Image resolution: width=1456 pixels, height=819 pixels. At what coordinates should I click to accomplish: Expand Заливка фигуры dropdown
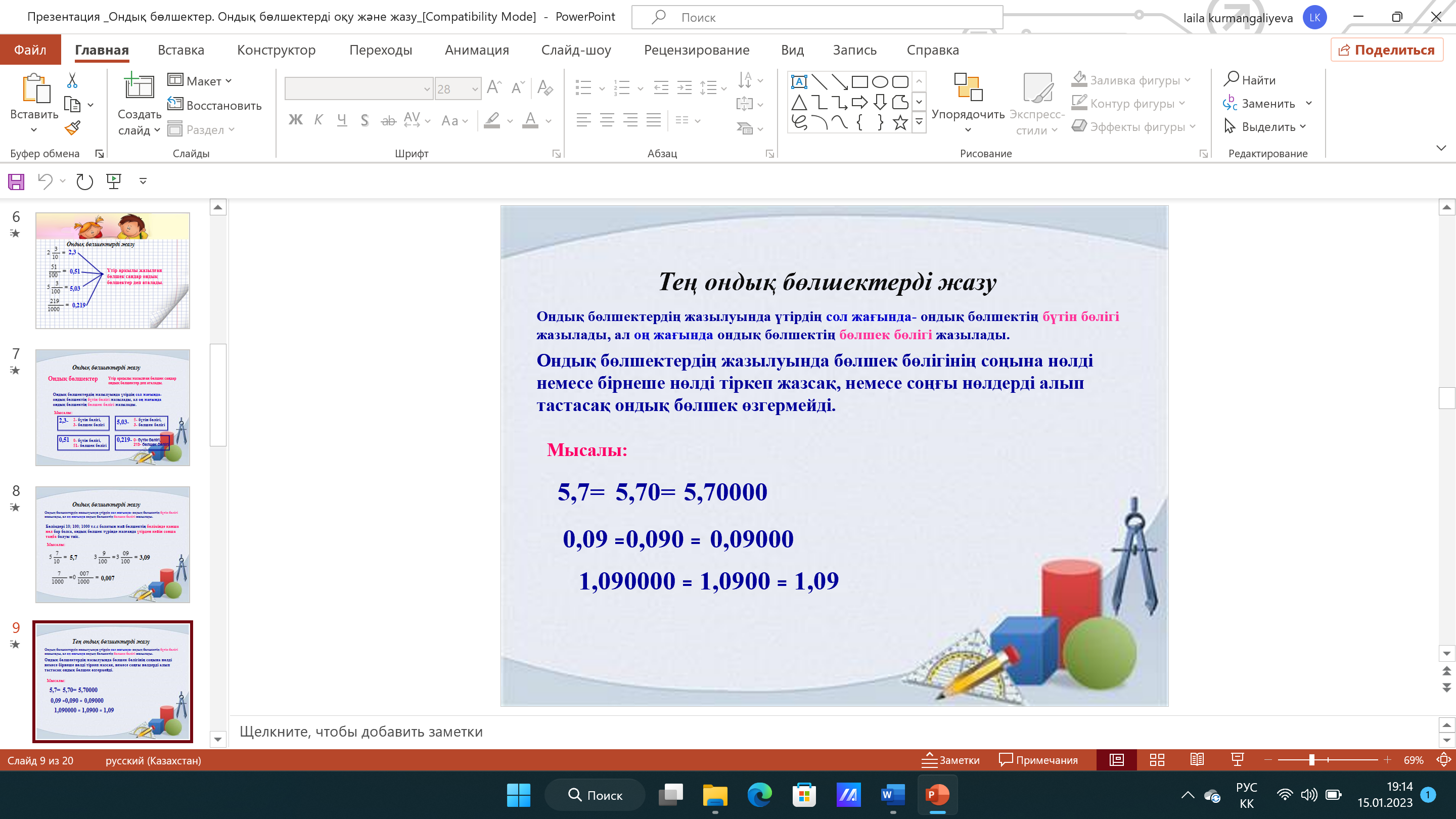(1188, 80)
